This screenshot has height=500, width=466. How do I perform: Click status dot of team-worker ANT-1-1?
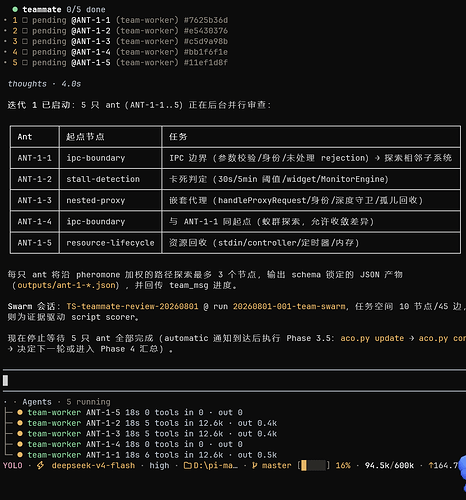pos(20,455)
